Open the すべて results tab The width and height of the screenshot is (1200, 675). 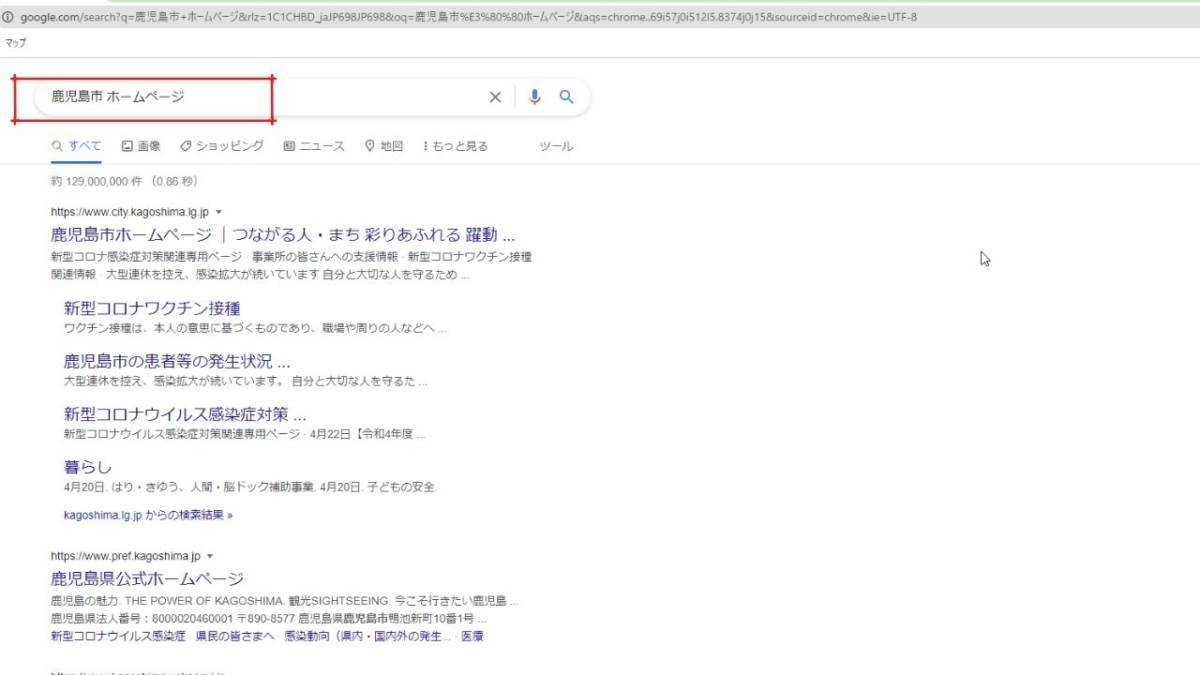coord(77,146)
